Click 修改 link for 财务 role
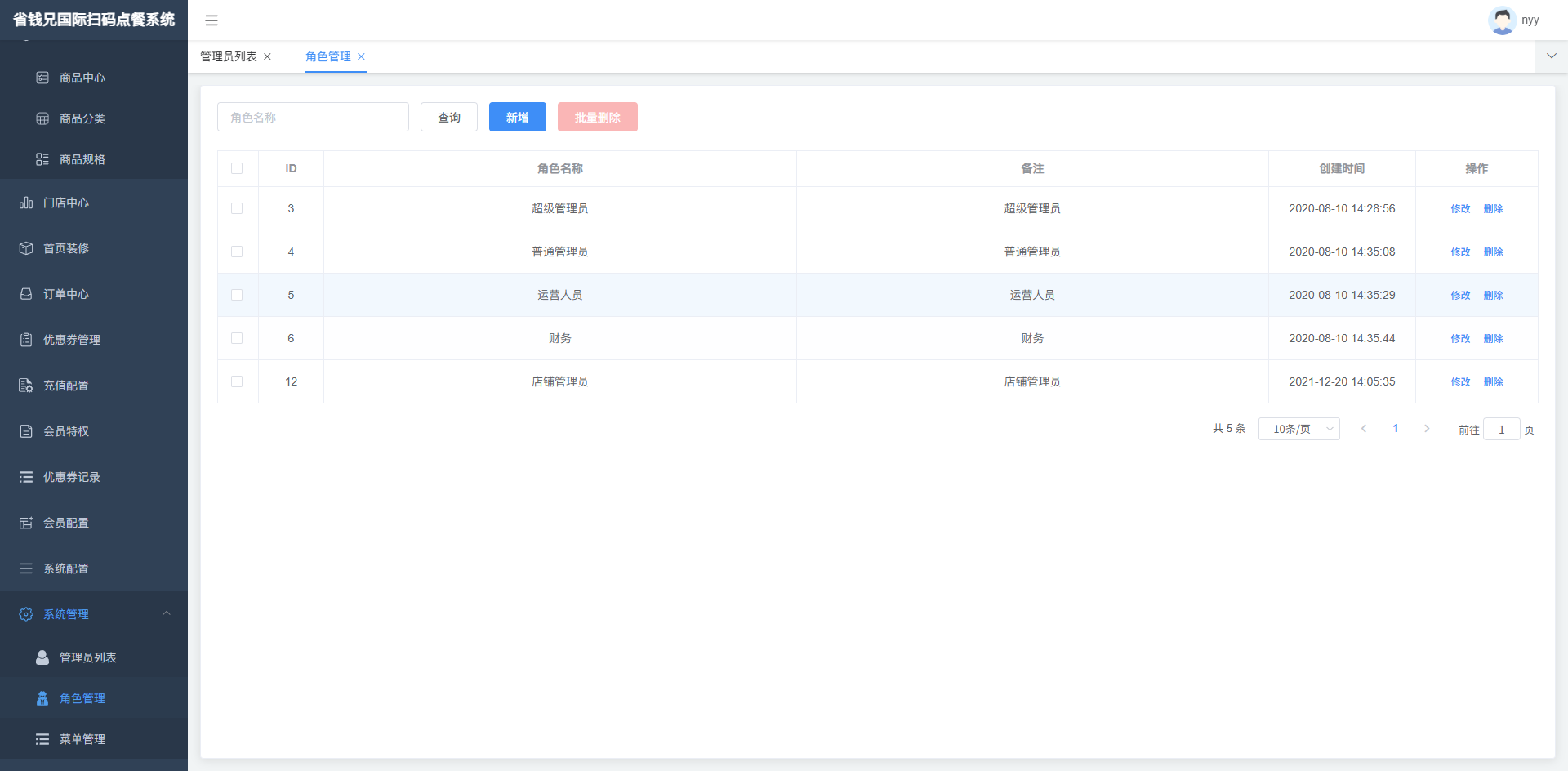This screenshot has height=771, width=1568. click(x=1460, y=338)
